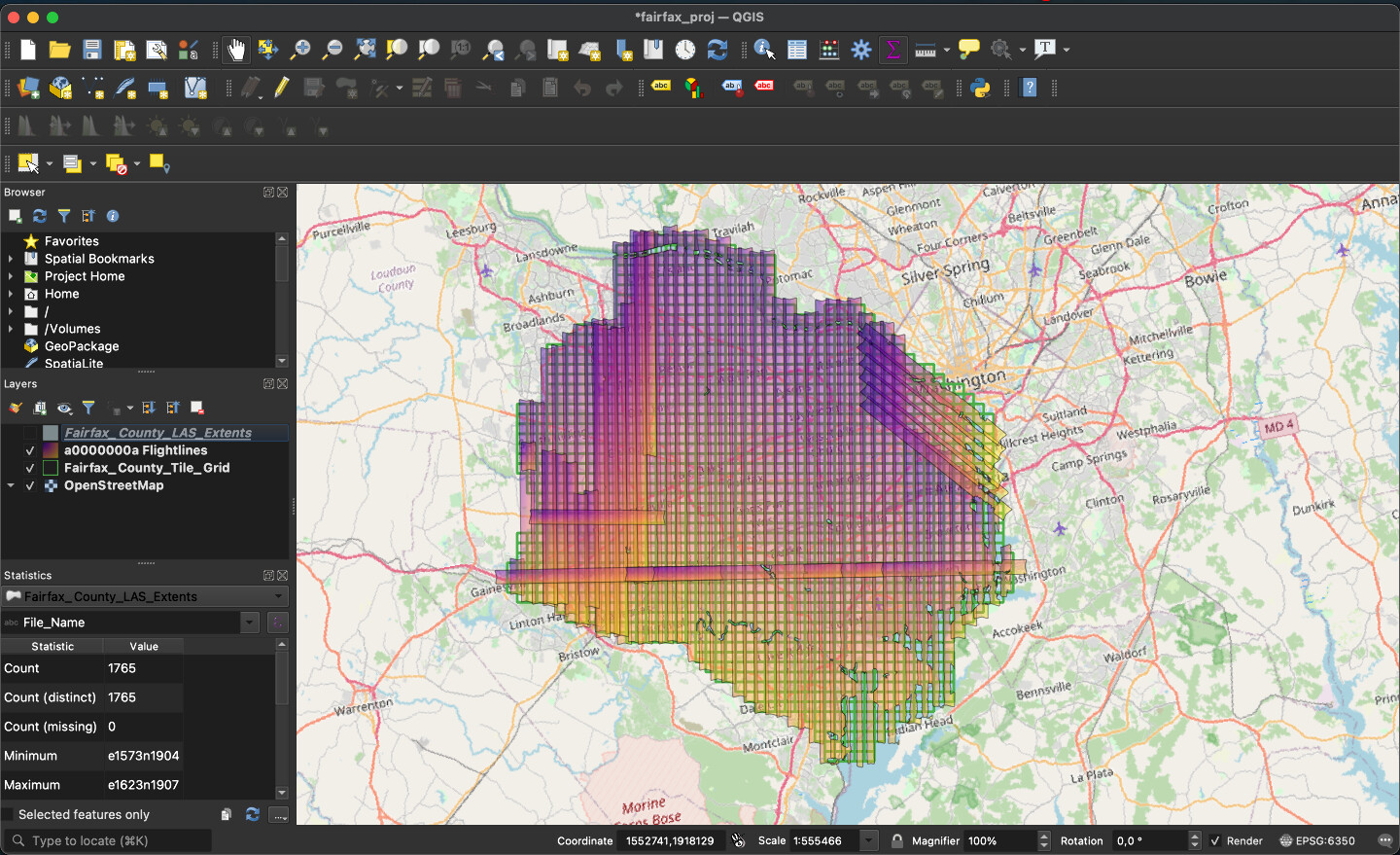Click the Fairfax_County_Tile_Grid green symbol swatch
Viewport: 1400px width, 855px height.
51,468
